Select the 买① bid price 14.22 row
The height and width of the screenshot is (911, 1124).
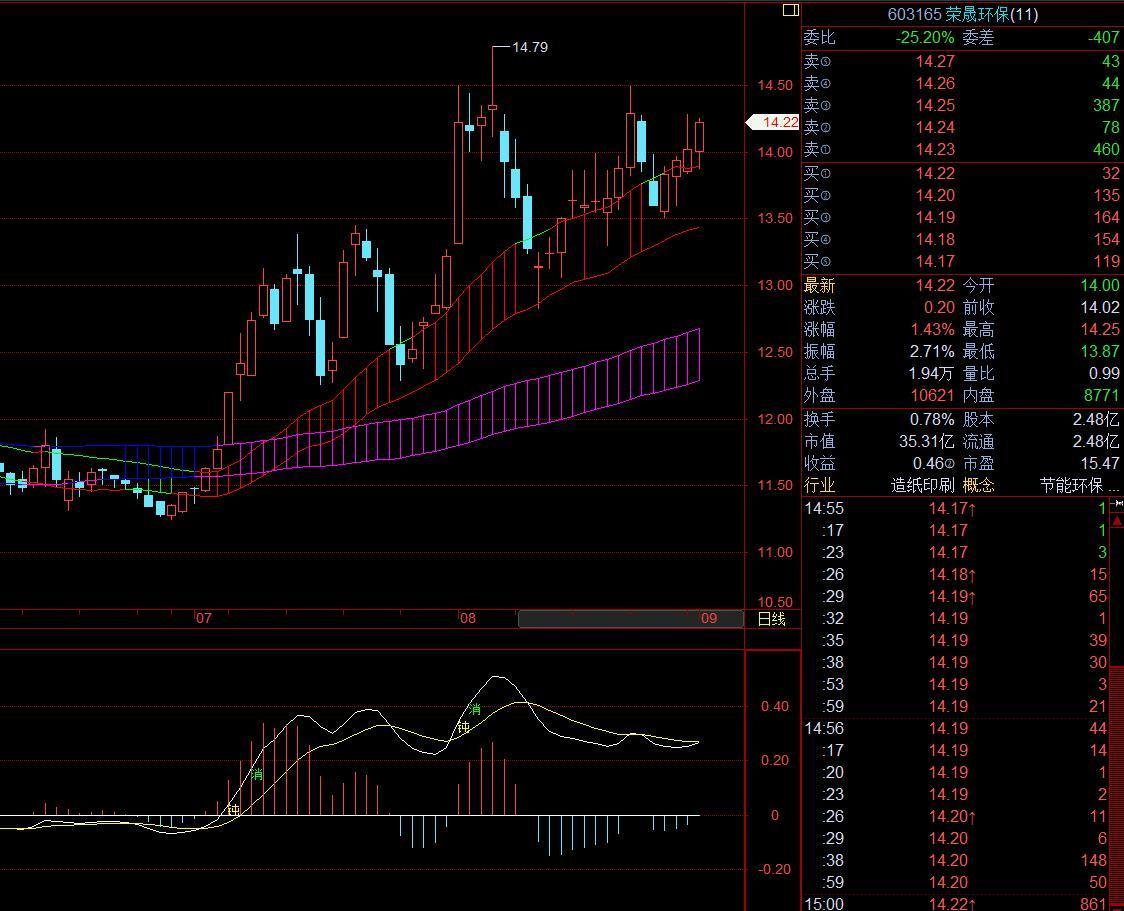[961, 173]
